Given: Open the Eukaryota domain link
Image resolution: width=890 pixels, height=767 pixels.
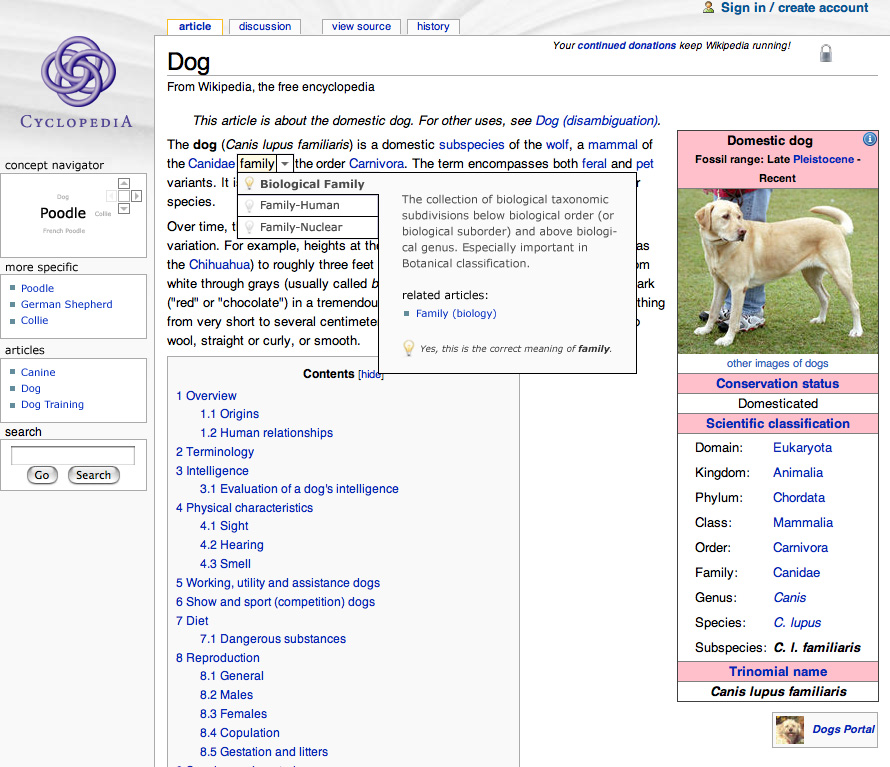Looking at the screenshot, I should pos(802,448).
